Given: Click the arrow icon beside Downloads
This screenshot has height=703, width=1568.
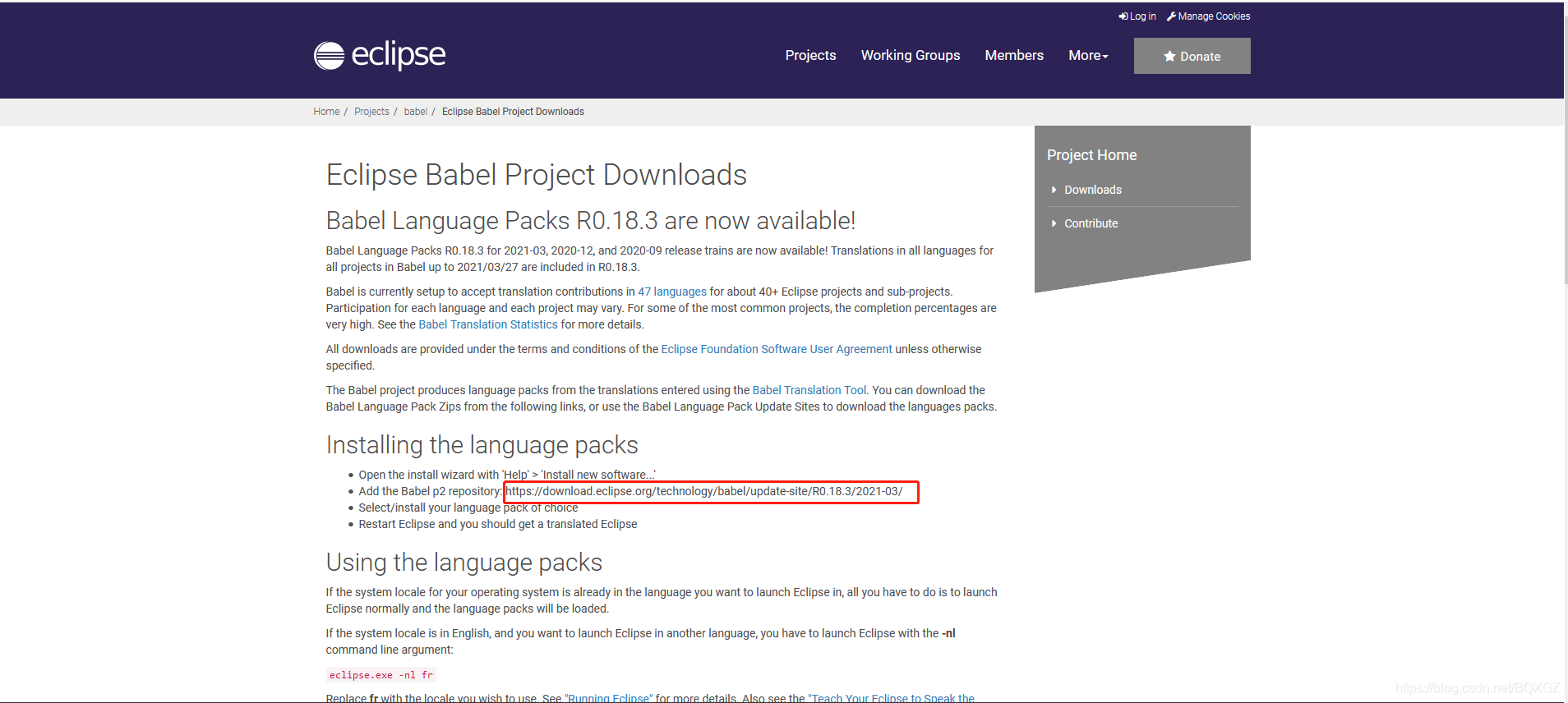Looking at the screenshot, I should pos(1054,190).
